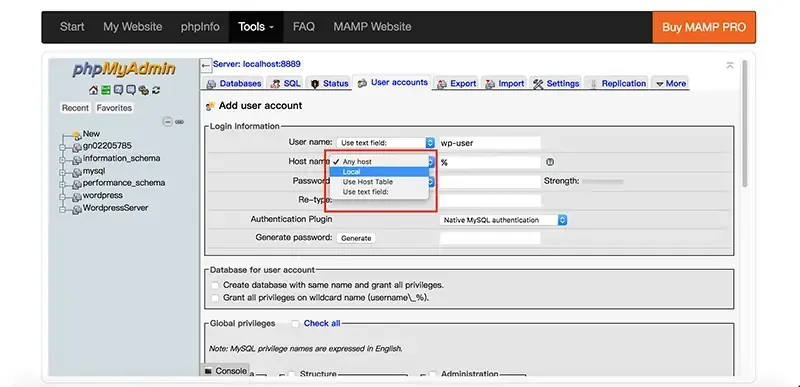Click the gn02205785 database icon
This screenshot has width=800, height=387.
pyautogui.click(x=77, y=147)
